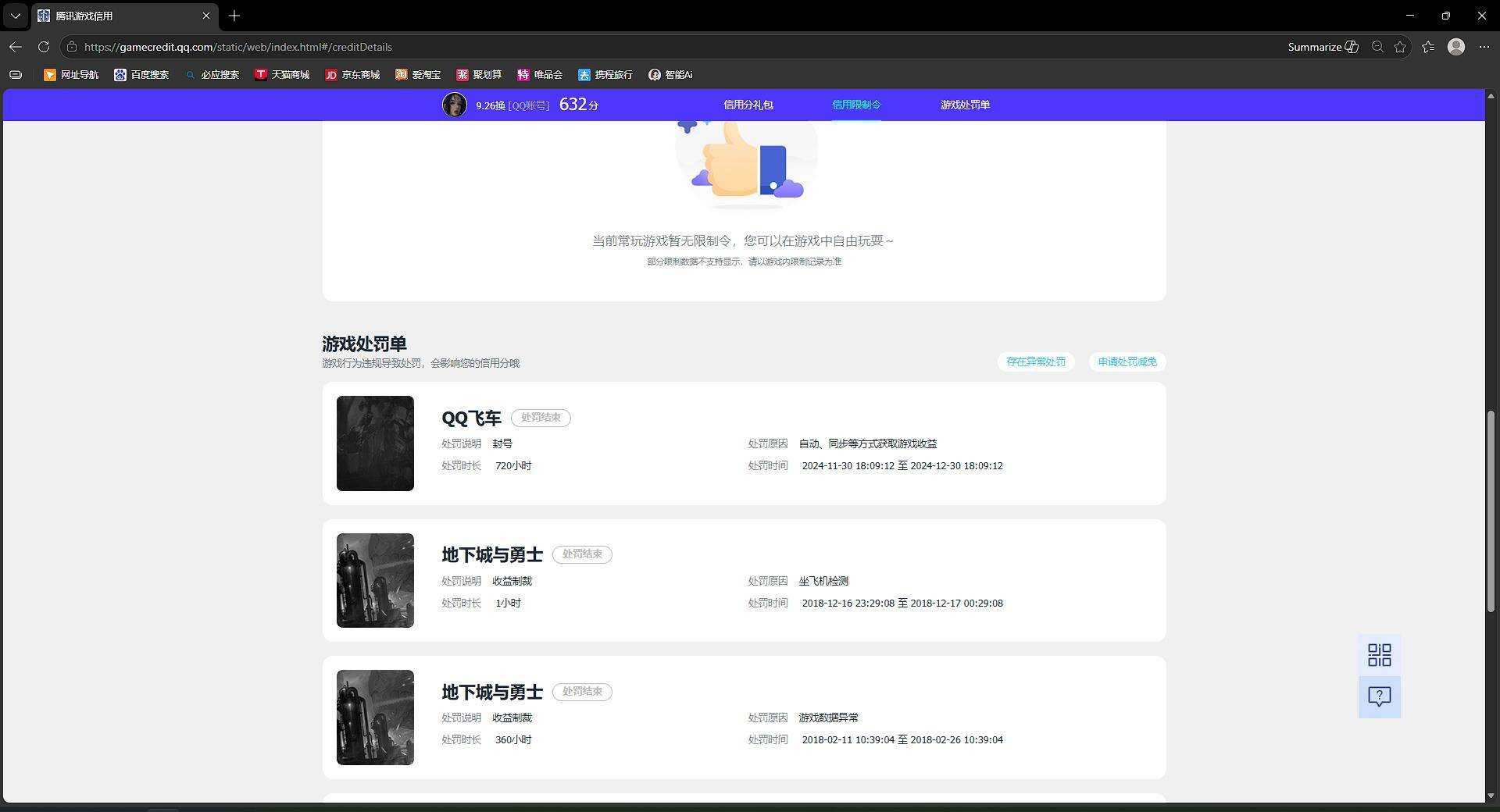
Task: Open 聚划算 bookmark
Action: [x=479, y=75]
